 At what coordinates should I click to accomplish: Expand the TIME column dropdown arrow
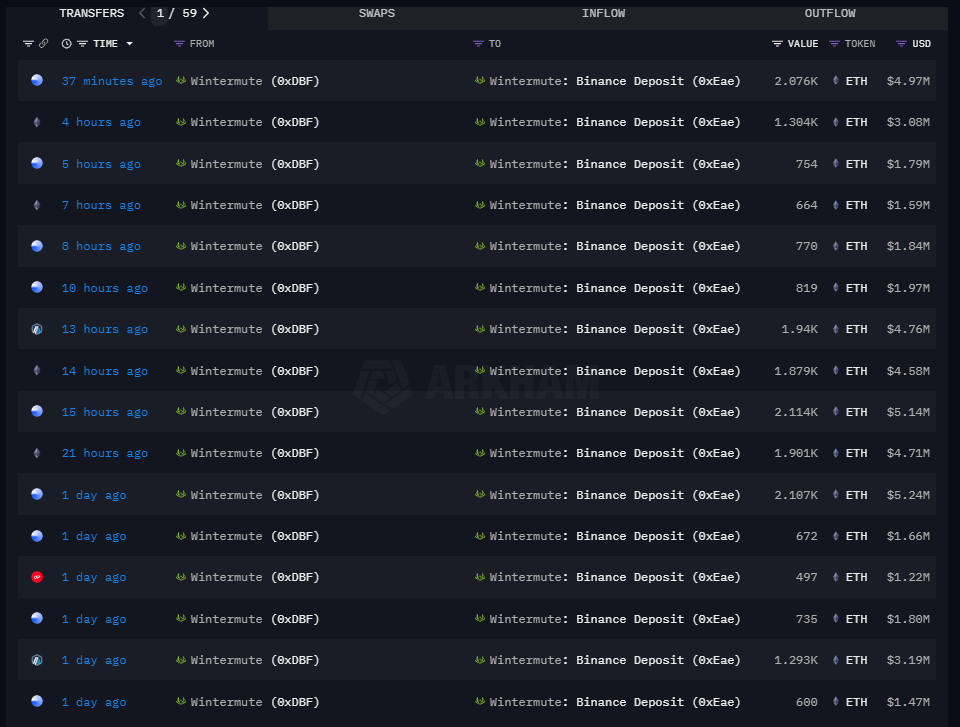[129, 43]
